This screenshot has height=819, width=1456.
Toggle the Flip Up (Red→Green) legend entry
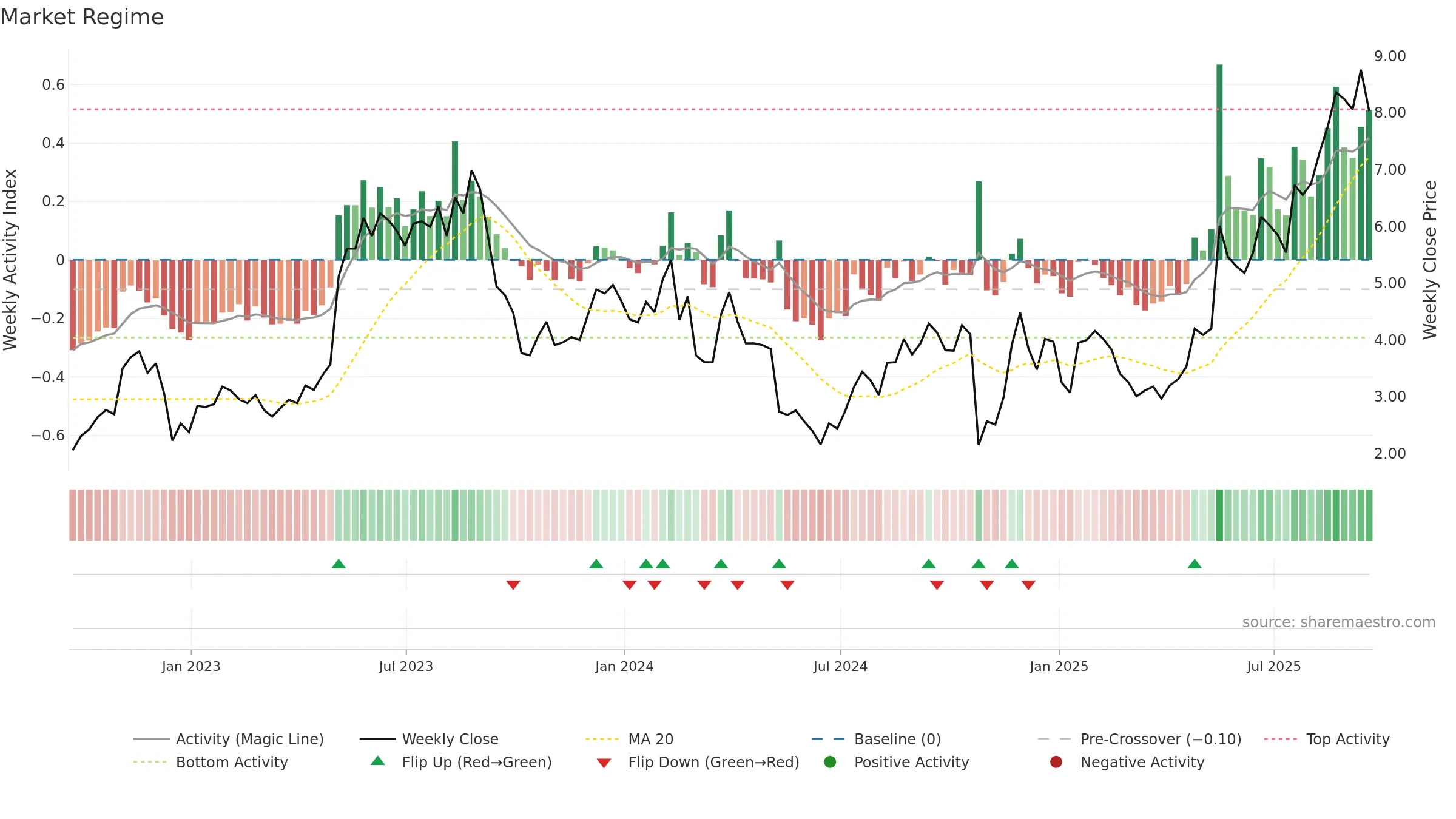461,762
